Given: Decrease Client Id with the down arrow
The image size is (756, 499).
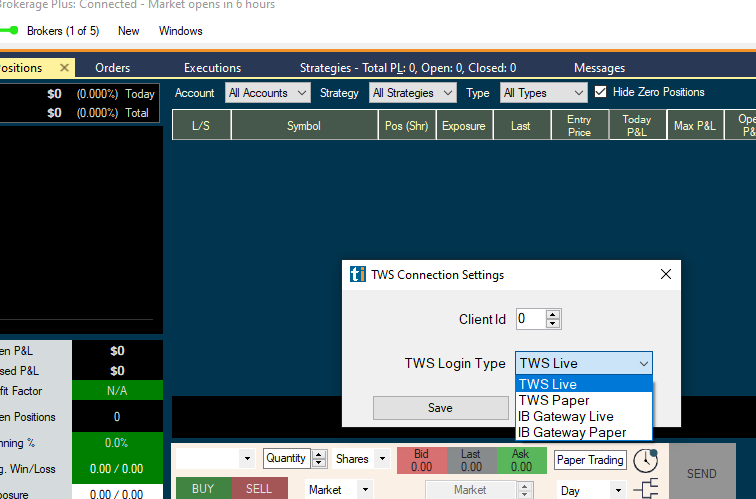Looking at the screenshot, I should 553,324.
